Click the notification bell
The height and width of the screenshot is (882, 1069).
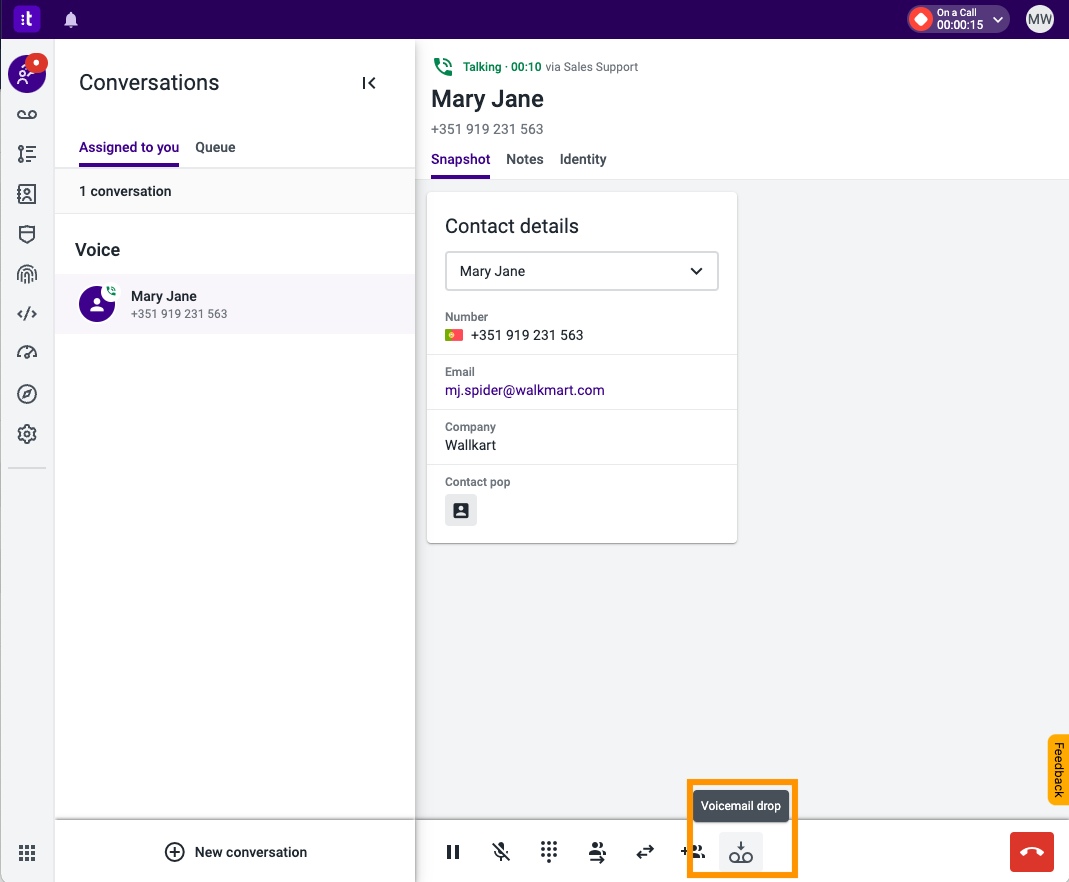71,20
